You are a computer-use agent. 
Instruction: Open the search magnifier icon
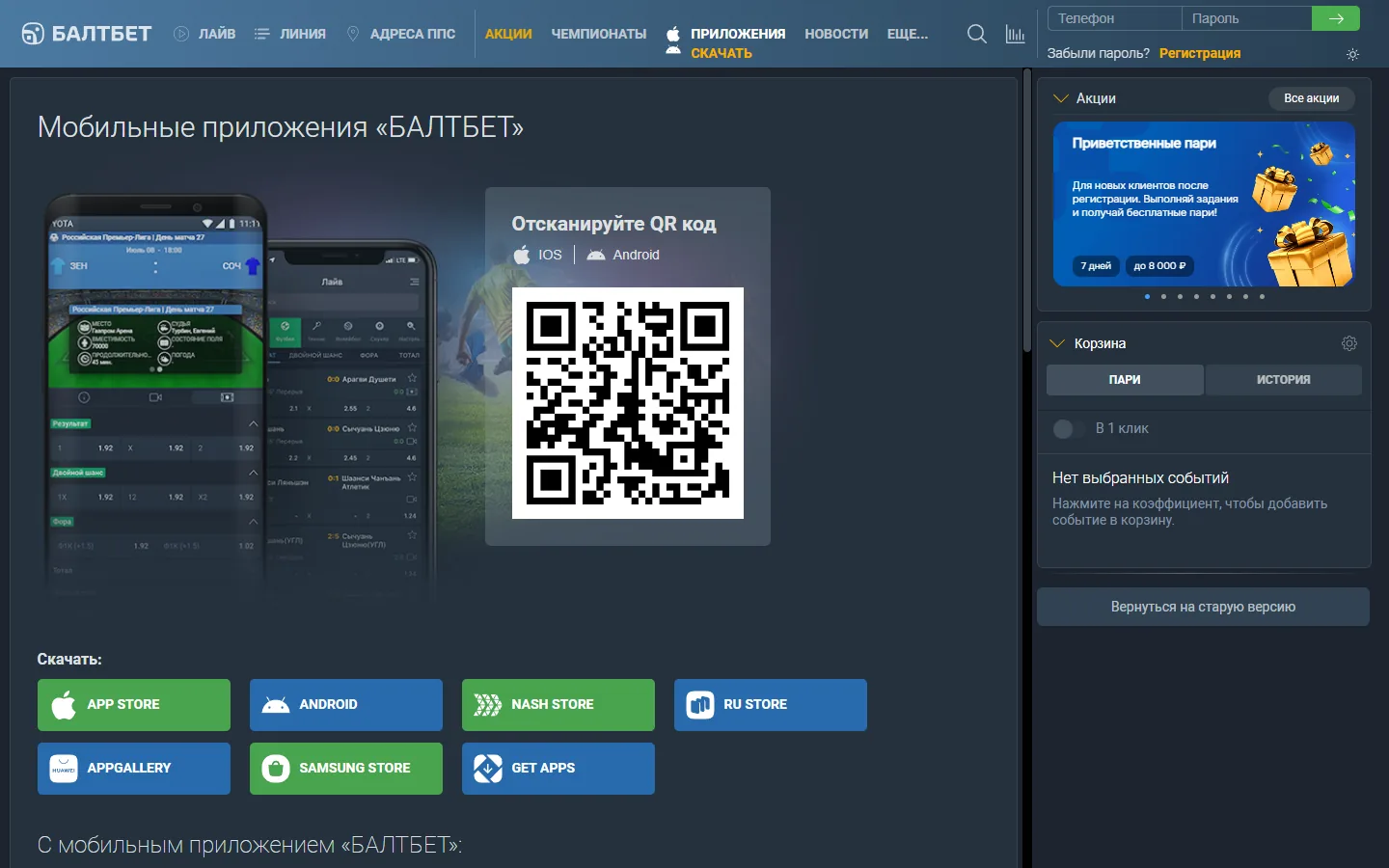[x=976, y=34]
